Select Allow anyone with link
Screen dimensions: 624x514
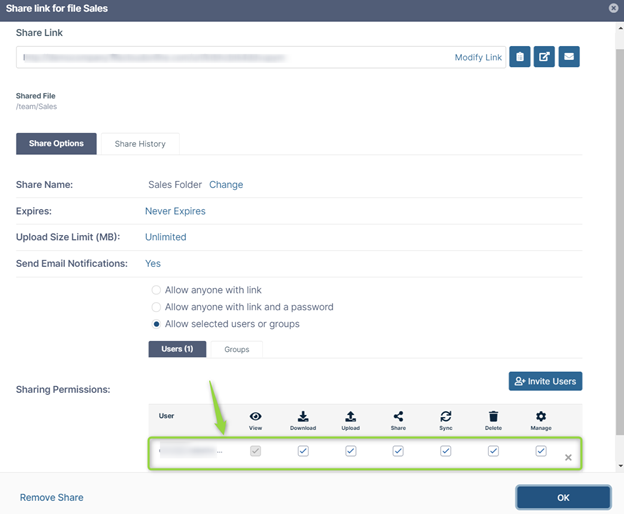(x=156, y=290)
